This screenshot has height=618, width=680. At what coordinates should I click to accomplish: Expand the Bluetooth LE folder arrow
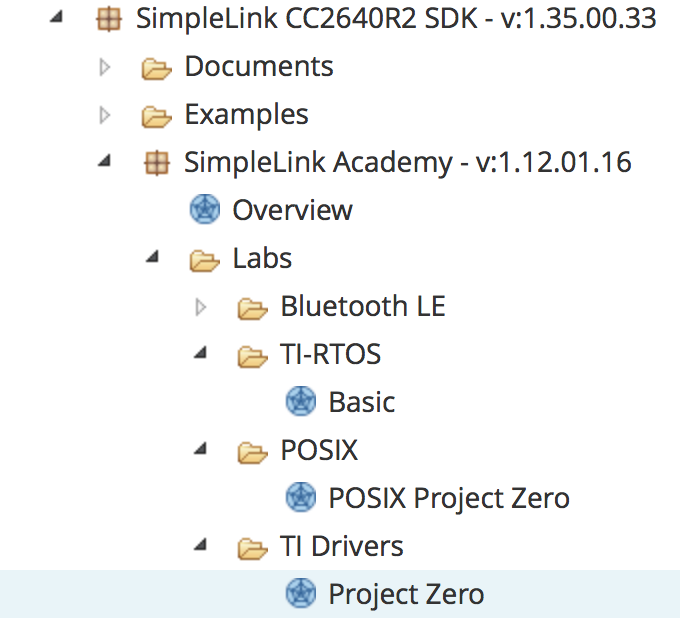pos(201,307)
